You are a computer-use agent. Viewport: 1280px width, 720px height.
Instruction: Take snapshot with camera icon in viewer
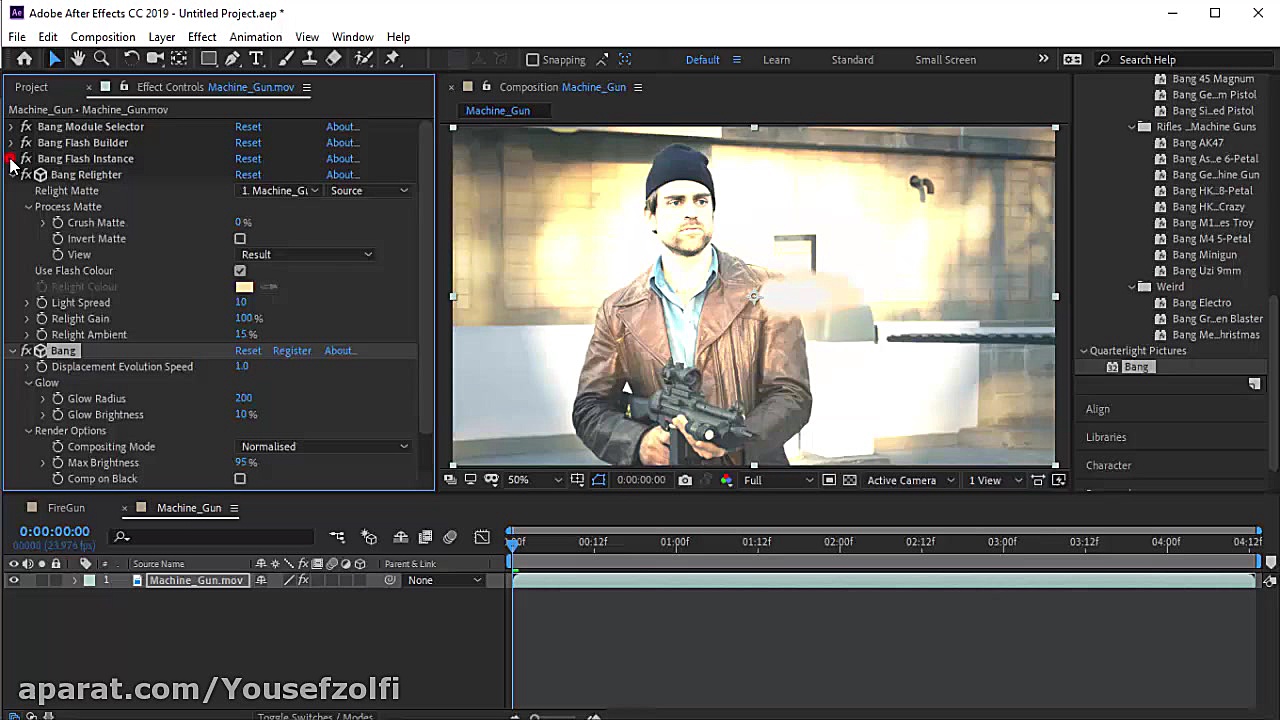coord(685,480)
